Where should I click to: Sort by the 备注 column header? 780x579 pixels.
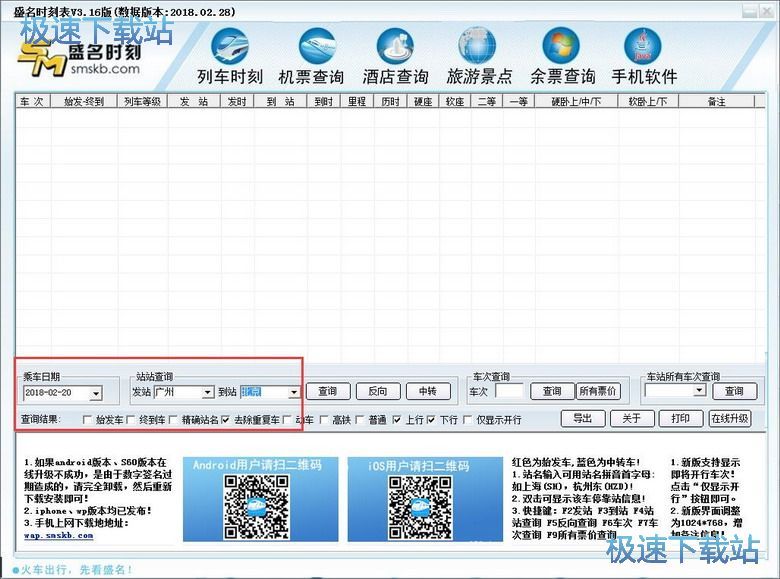pyautogui.click(x=716, y=101)
